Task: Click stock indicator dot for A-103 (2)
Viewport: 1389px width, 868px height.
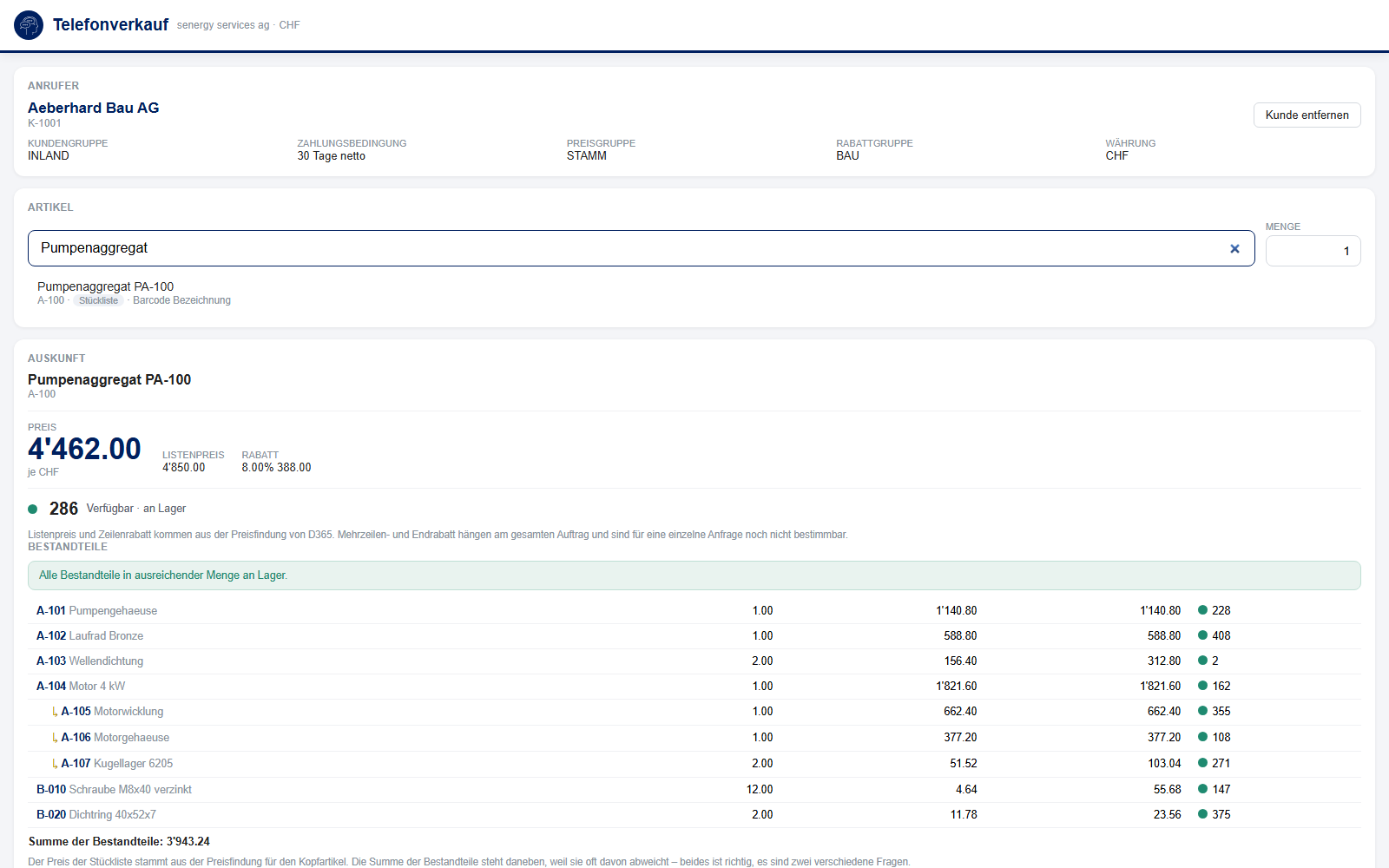Action: (1203, 661)
